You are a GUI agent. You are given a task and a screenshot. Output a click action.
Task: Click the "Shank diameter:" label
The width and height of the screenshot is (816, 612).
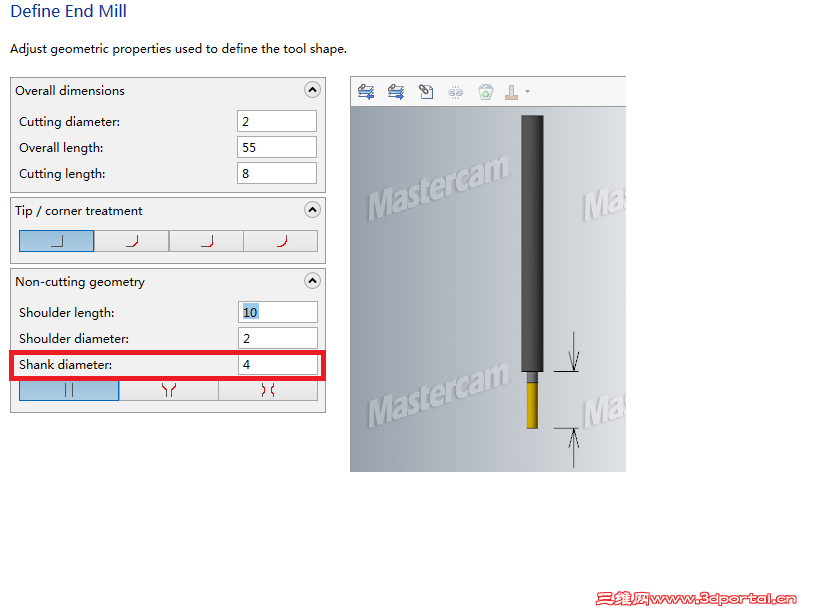tap(66, 365)
